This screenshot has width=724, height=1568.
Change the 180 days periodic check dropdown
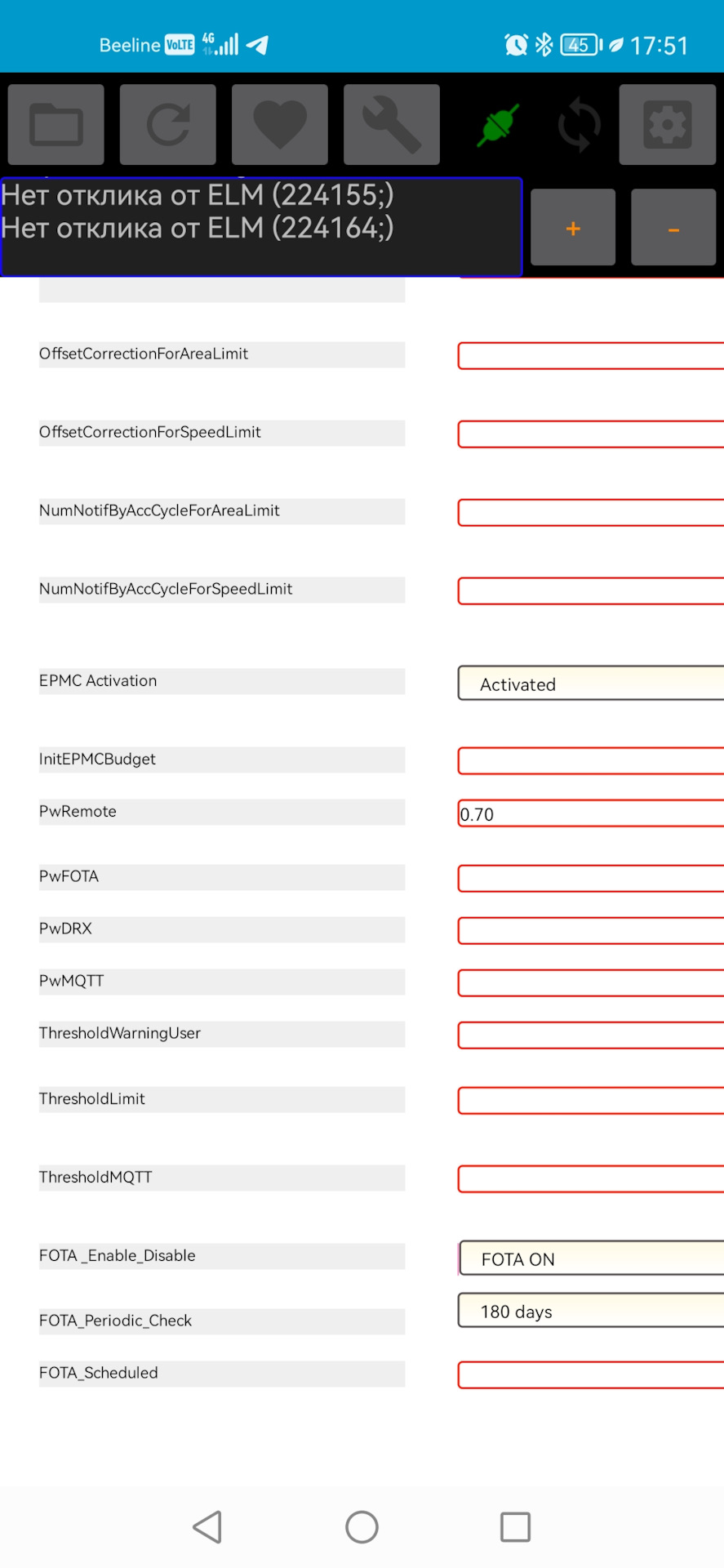(x=591, y=1311)
